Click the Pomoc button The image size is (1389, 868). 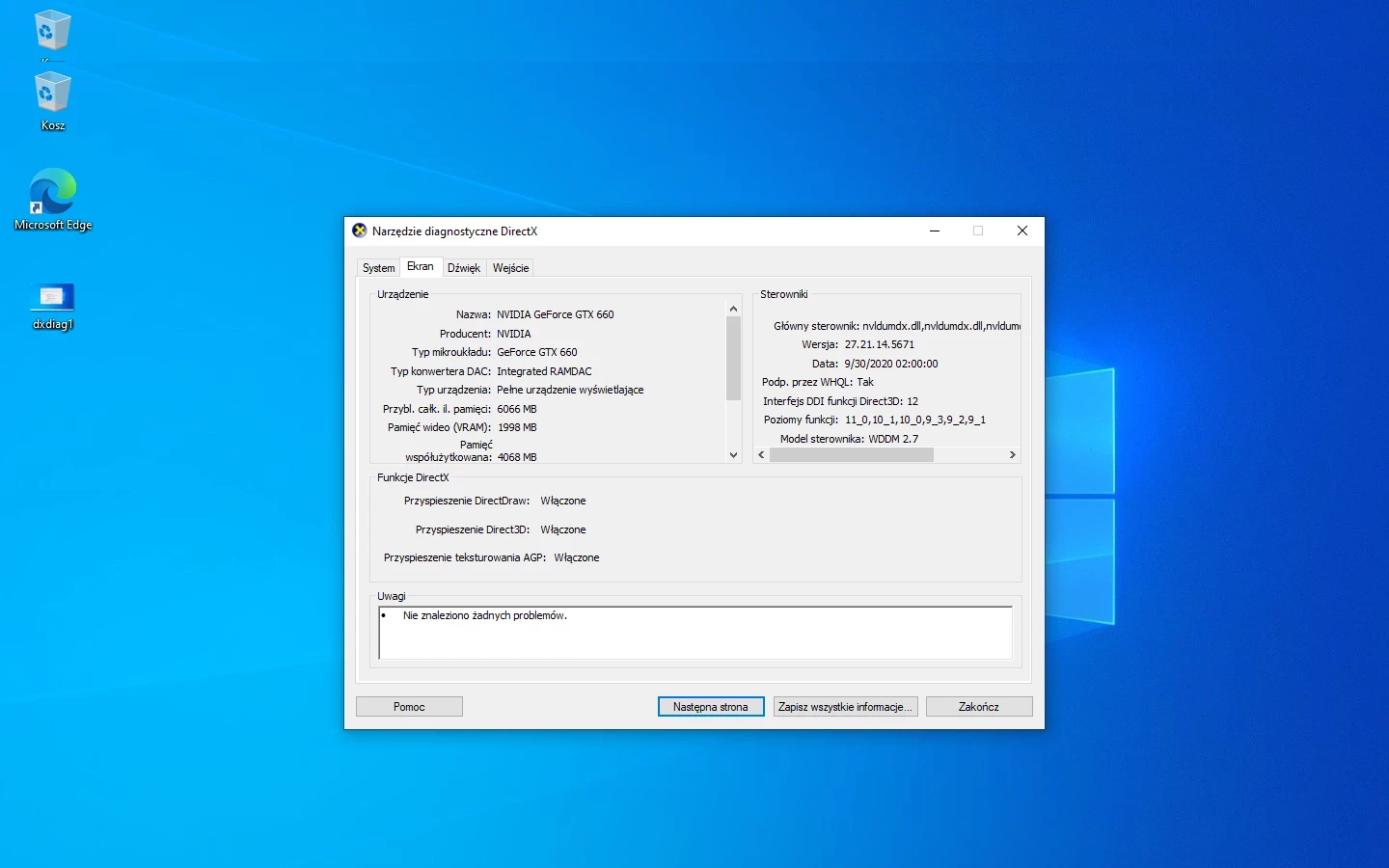point(409,707)
